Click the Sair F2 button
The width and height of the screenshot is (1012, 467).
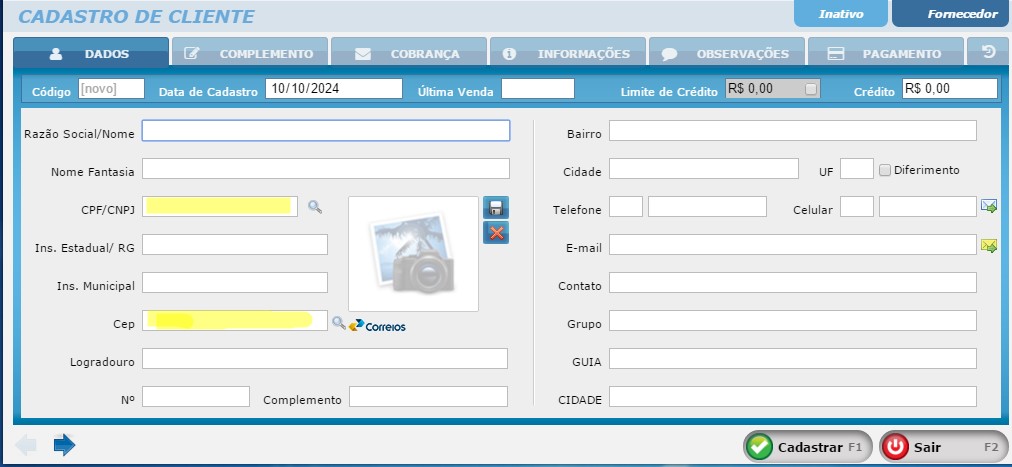pos(944,447)
